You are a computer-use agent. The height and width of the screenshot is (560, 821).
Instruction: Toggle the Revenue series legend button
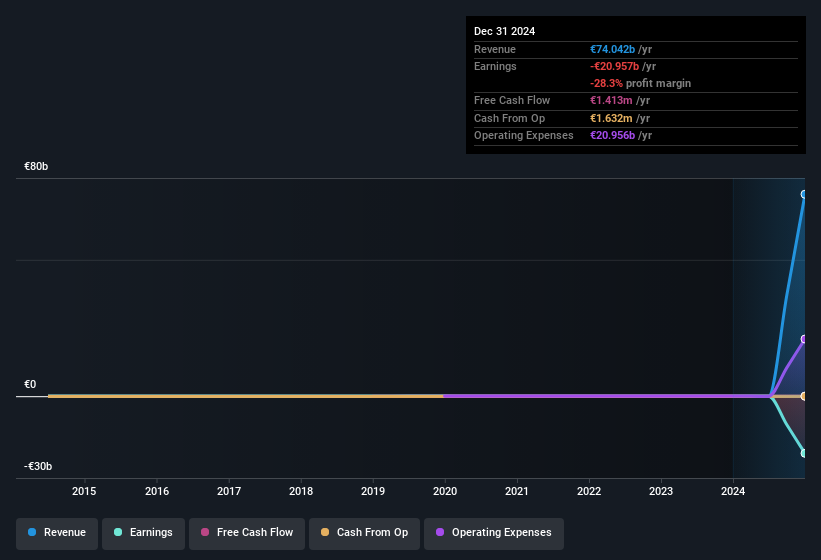57,532
